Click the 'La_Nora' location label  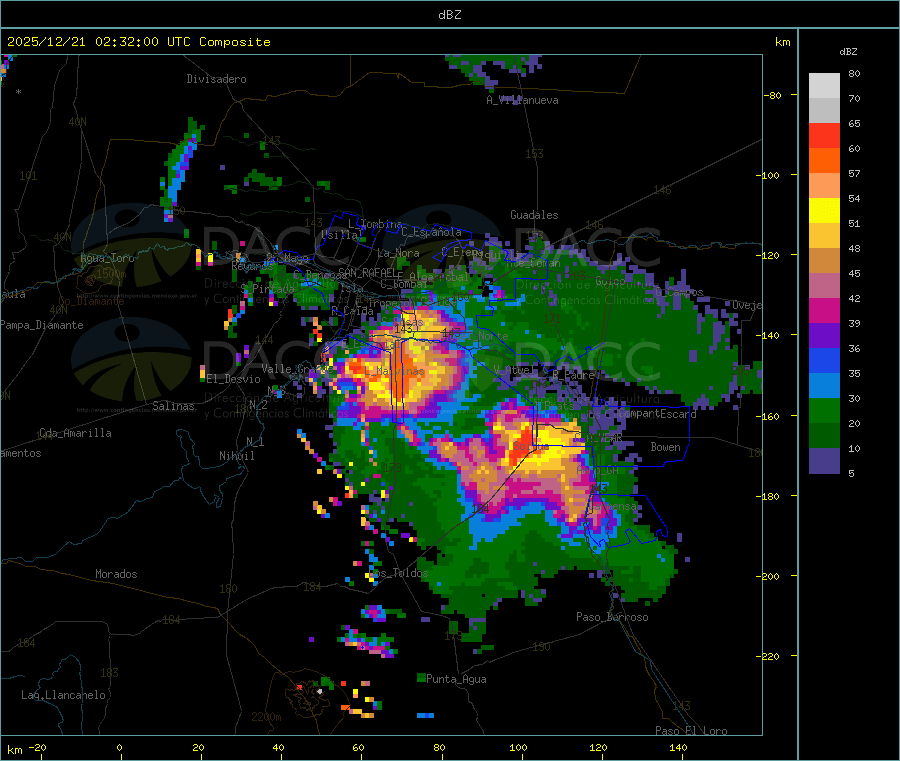pyautogui.click(x=398, y=253)
